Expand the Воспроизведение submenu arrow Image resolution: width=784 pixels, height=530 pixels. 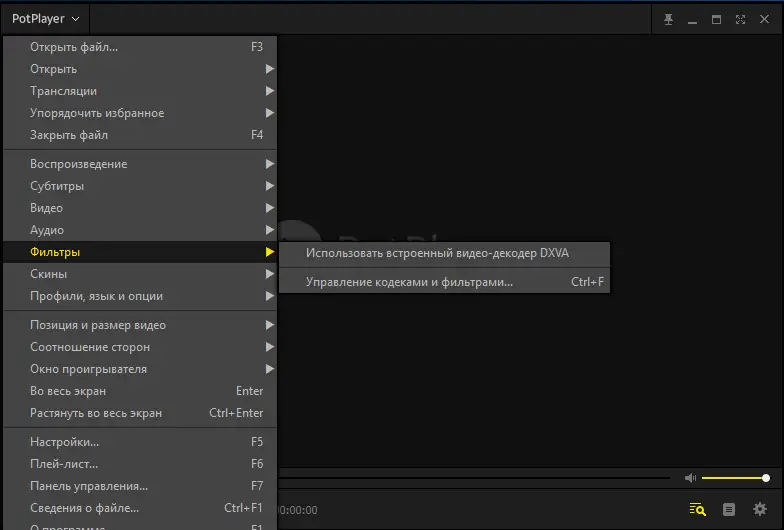pyautogui.click(x=270, y=164)
